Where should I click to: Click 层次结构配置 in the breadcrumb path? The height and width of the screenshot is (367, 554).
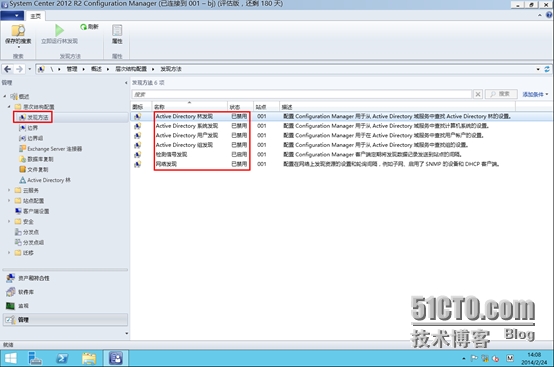click(x=131, y=69)
